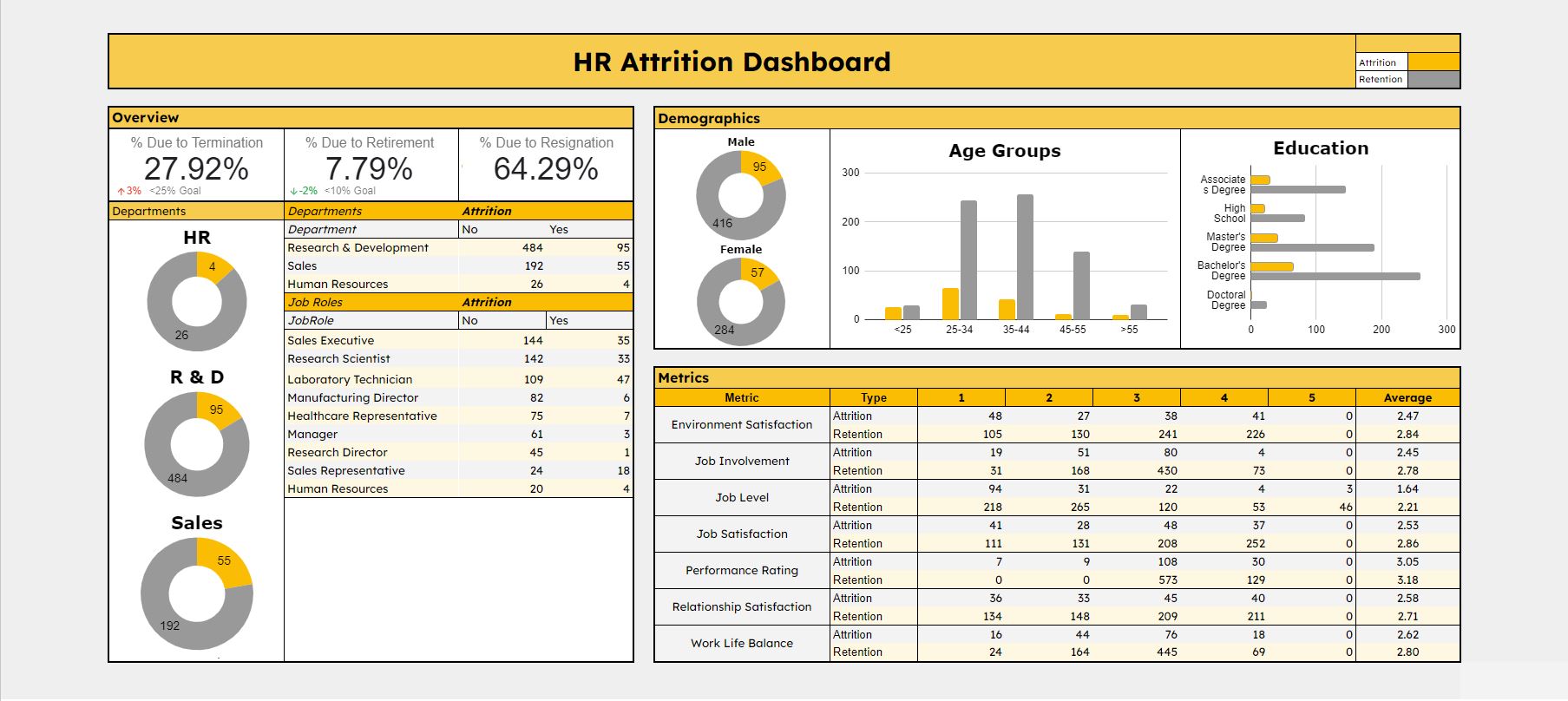Click the gray High School bar
The image size is (1568, 701).
1278,218
